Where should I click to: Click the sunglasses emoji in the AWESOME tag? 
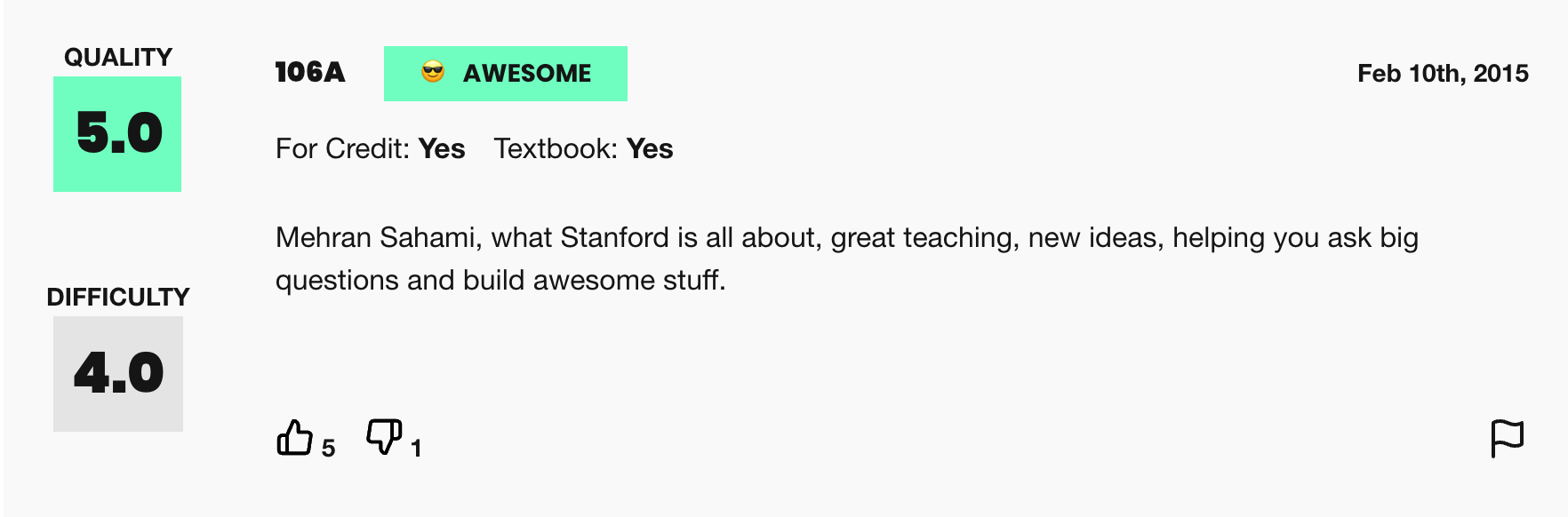[431, 74]
